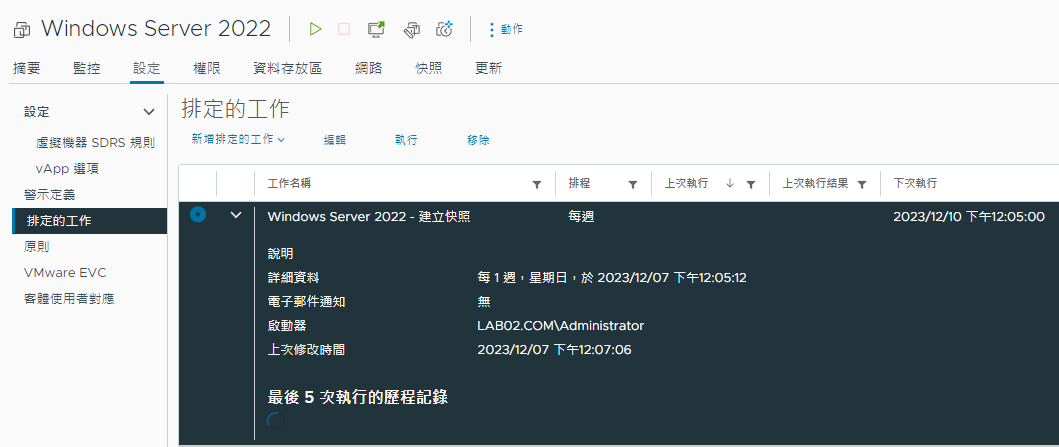Open the 資料存放區 tab
Screen dimensions: 1059x447
(287, 68)
